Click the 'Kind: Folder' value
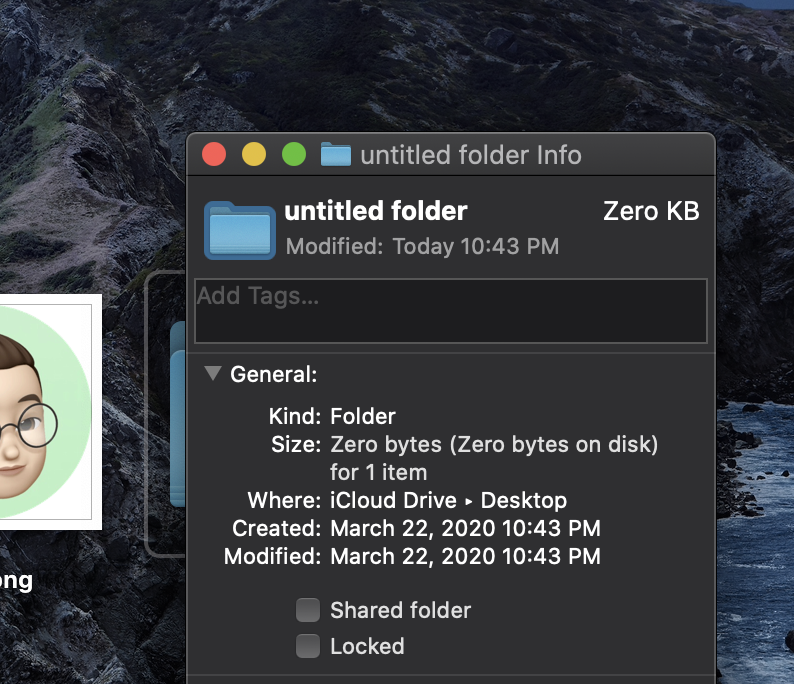This screenshot has width=794, height=684. (363, 417)
